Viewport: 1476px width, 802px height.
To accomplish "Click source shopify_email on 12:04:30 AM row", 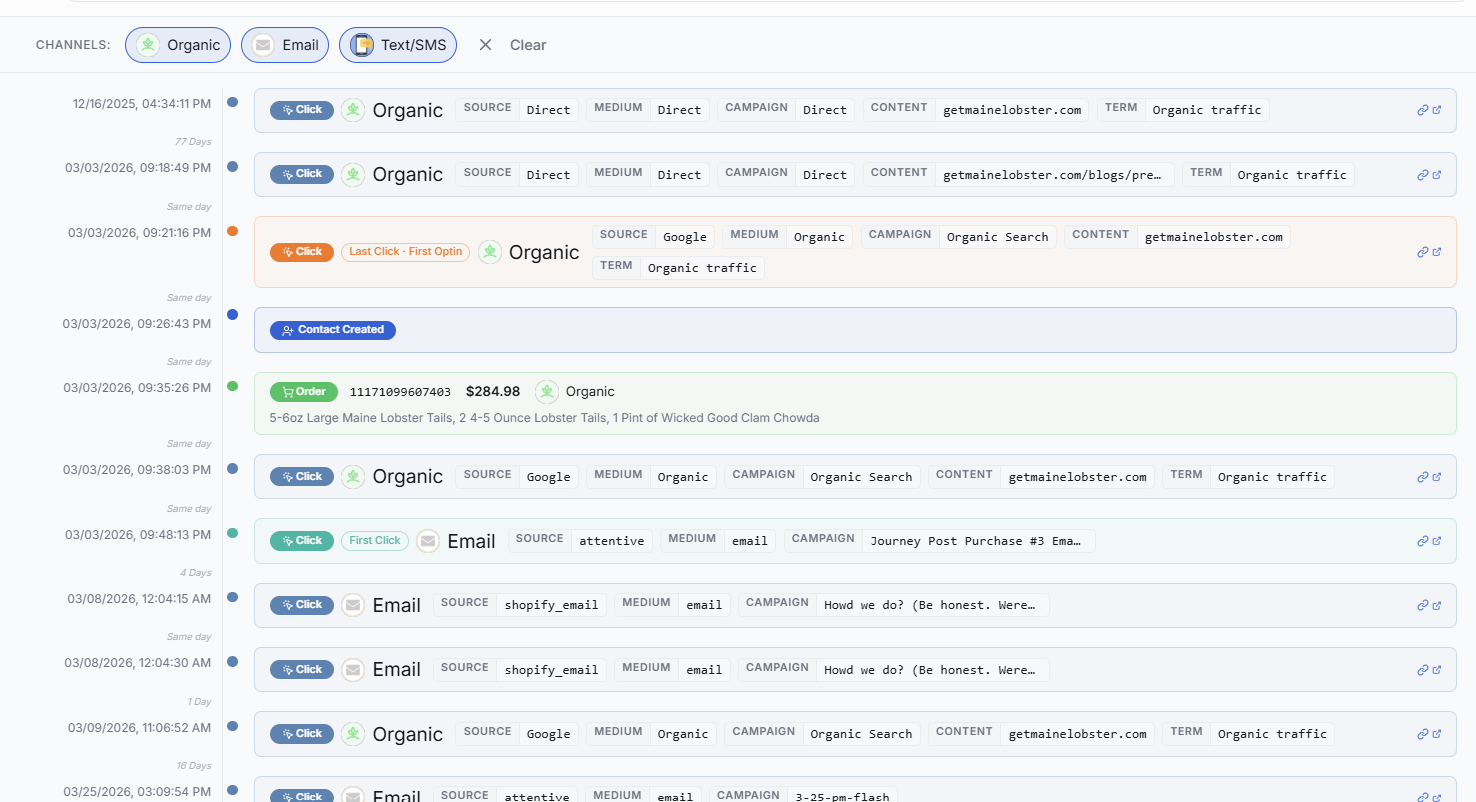I will tap(551, 670).
